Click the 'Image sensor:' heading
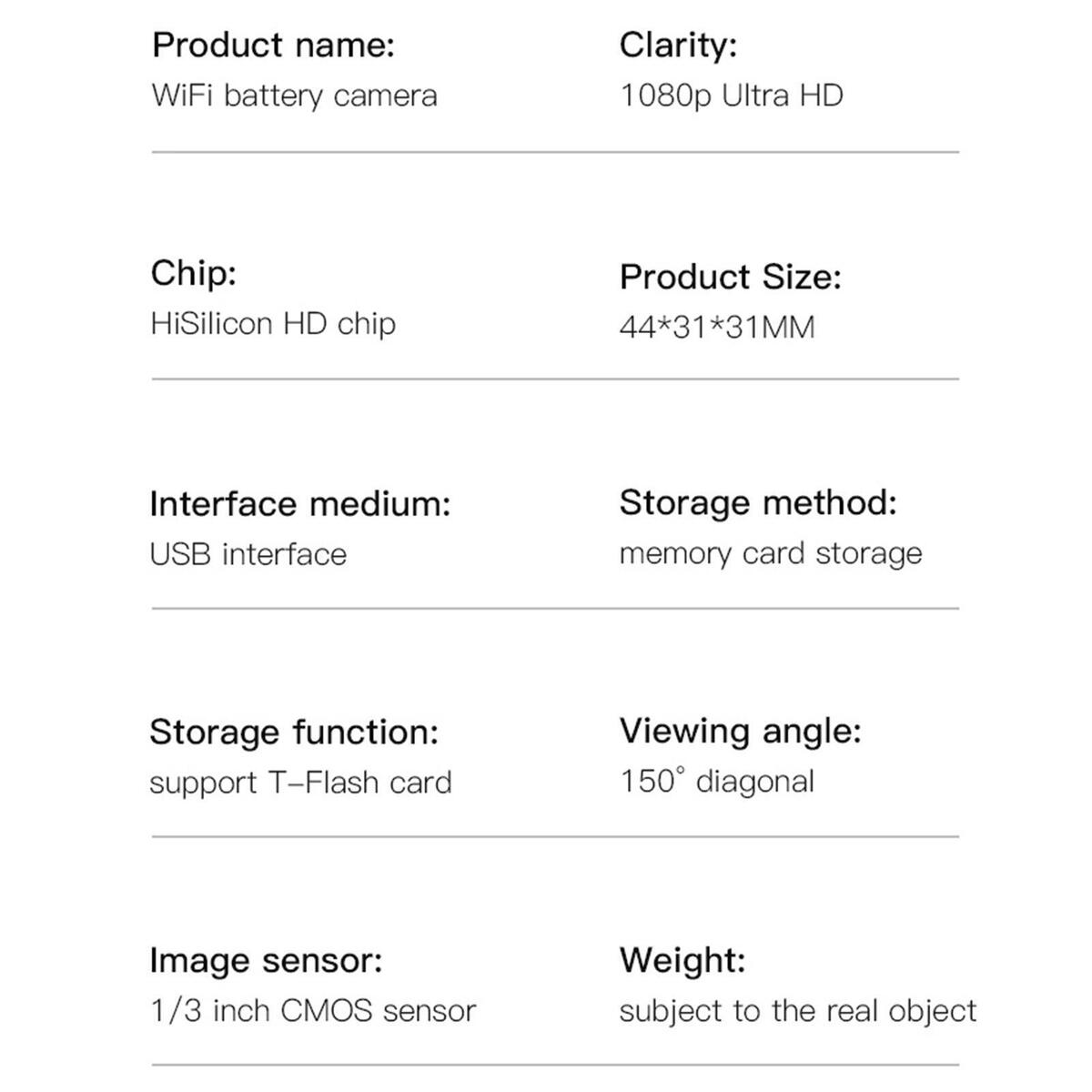Viewport: 1092px width, 1092px height. point(267,960)
